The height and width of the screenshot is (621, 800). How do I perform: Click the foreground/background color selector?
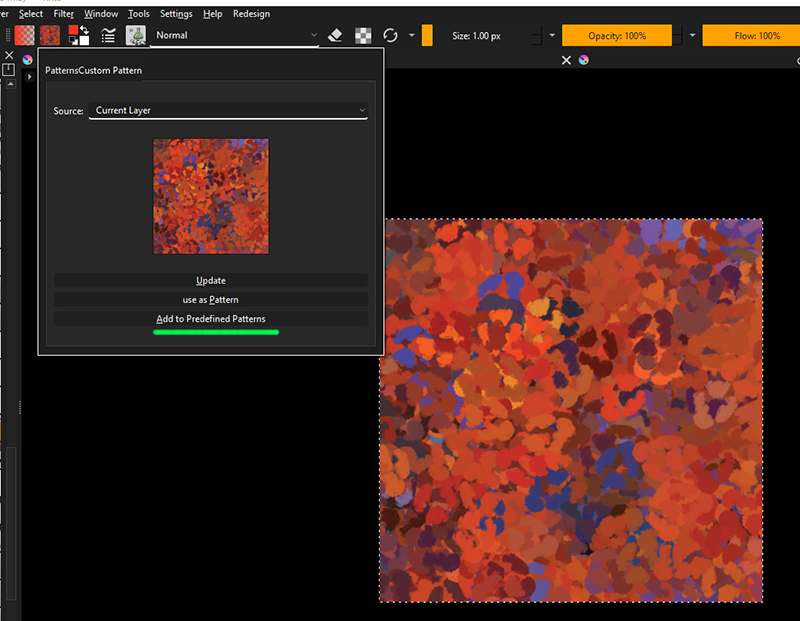click(x=79, y=35)
